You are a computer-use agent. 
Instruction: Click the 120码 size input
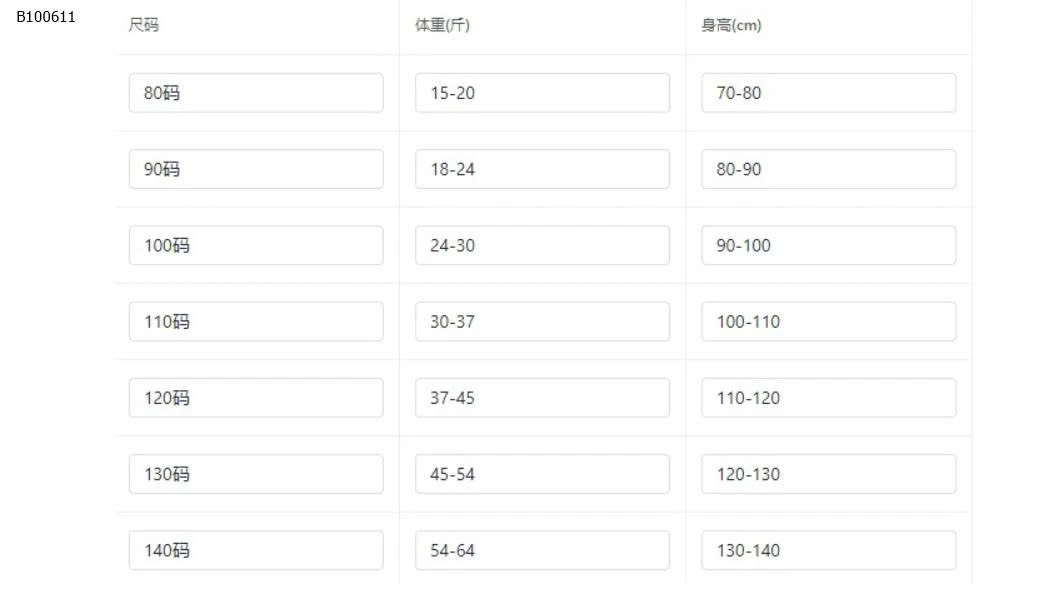pyautogui.click(x=256, y=398)
